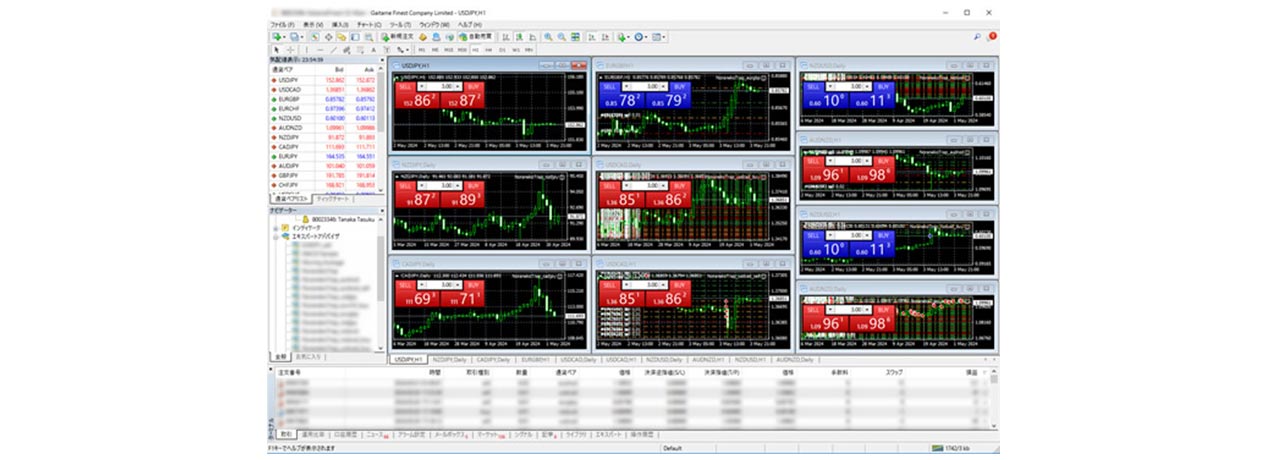
Task: Open the periods clock dropdown
Action: [641, 37]
